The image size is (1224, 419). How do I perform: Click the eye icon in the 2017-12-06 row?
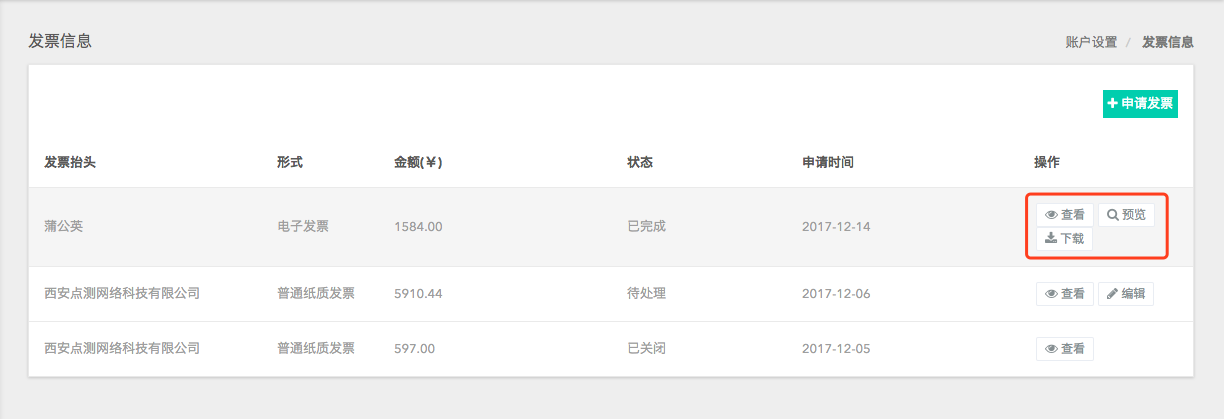click(1052, 294)
